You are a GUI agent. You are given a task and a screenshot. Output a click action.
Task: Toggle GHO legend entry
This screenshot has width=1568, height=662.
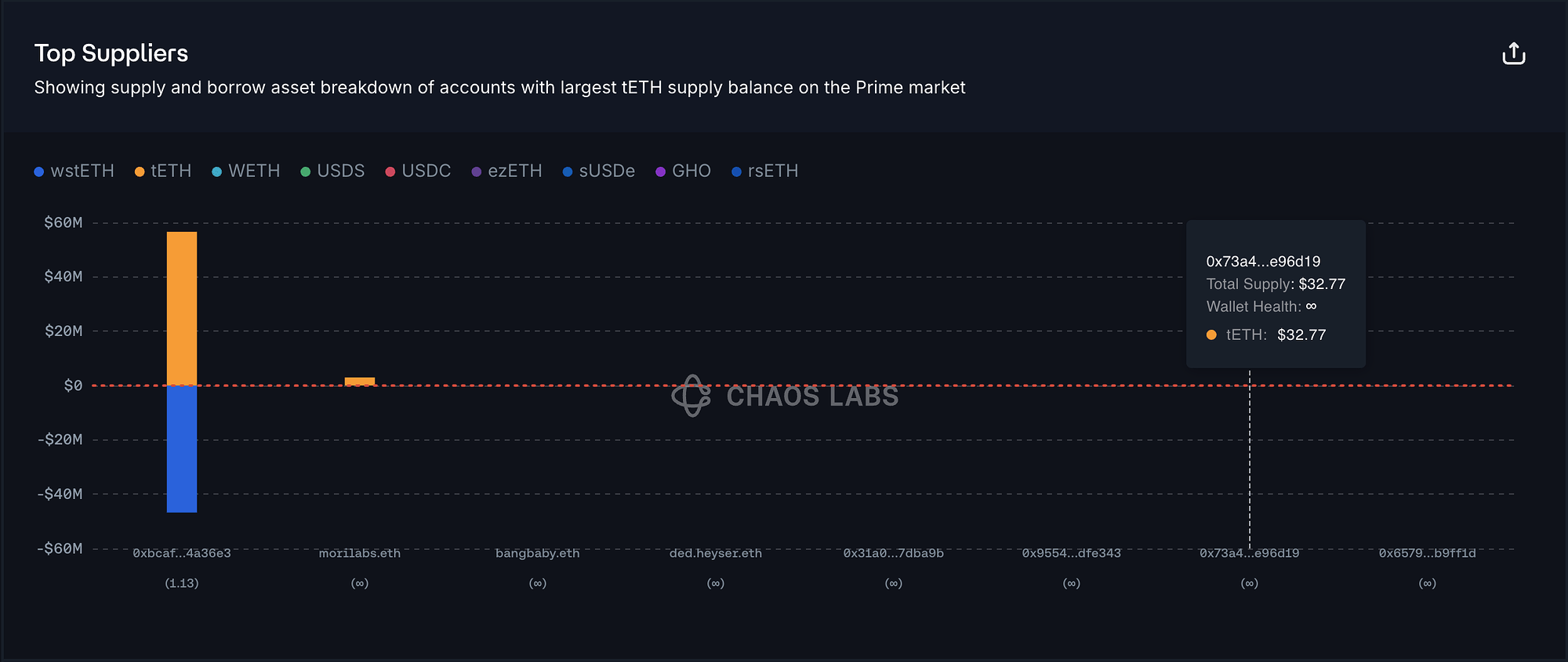[x=684, y=171]
